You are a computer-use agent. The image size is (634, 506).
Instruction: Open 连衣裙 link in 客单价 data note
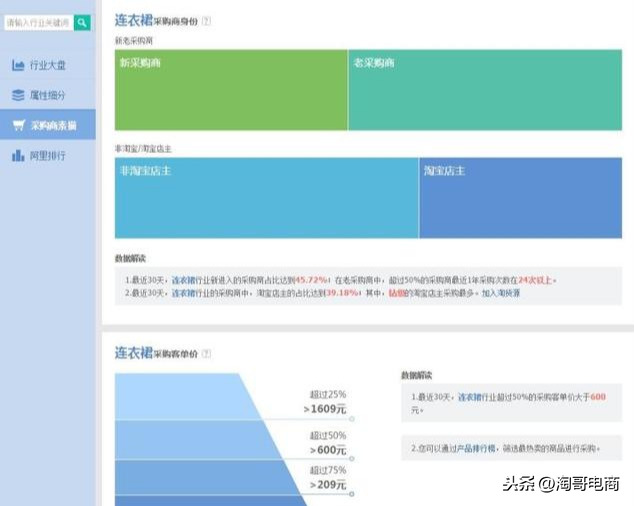click(470, 397)
